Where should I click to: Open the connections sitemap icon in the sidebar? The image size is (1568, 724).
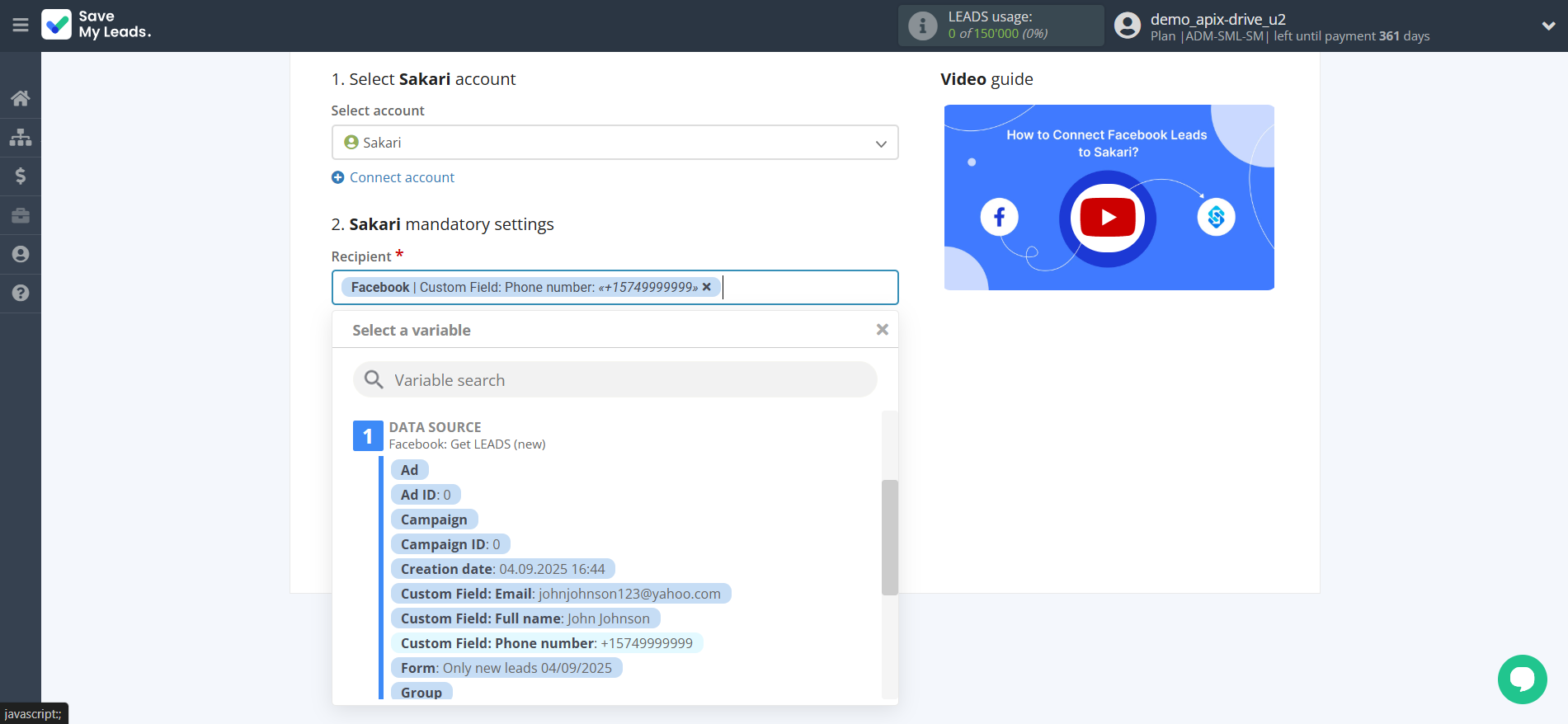[21, 137]
